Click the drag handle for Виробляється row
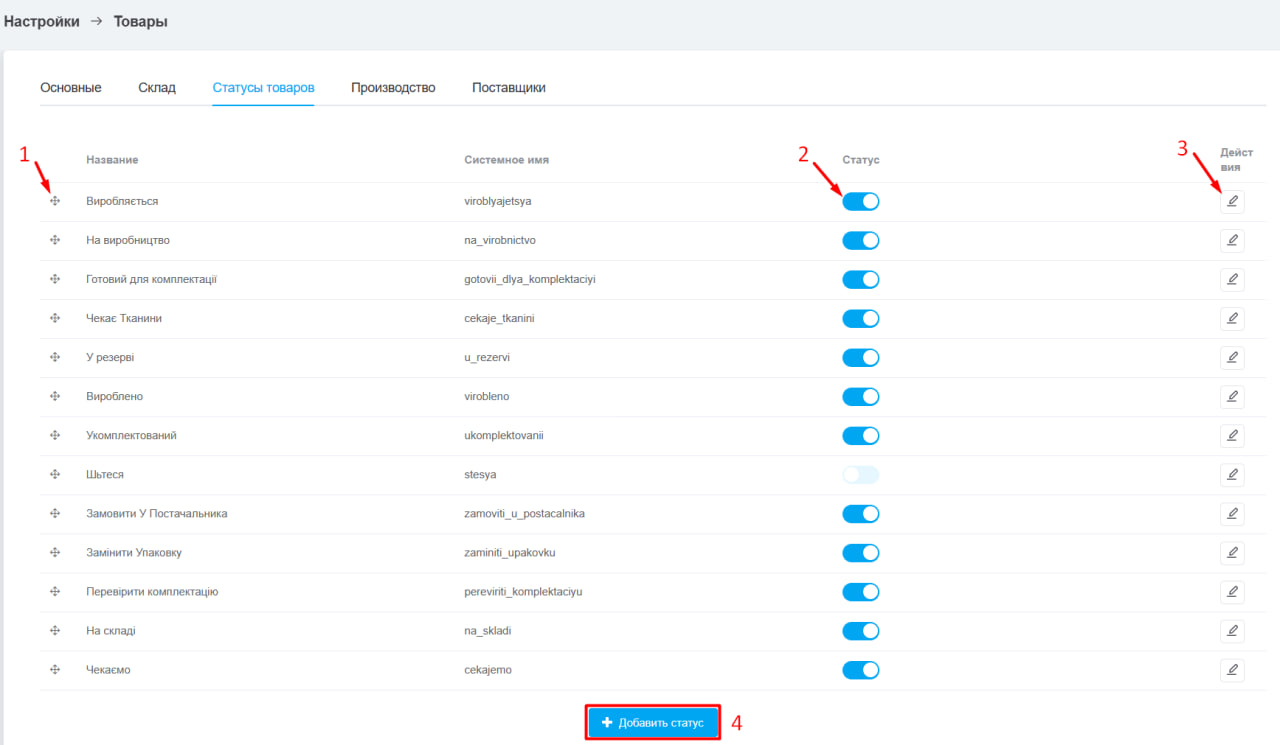Viewport: 1280px width, 745px height. coord(55,201)
